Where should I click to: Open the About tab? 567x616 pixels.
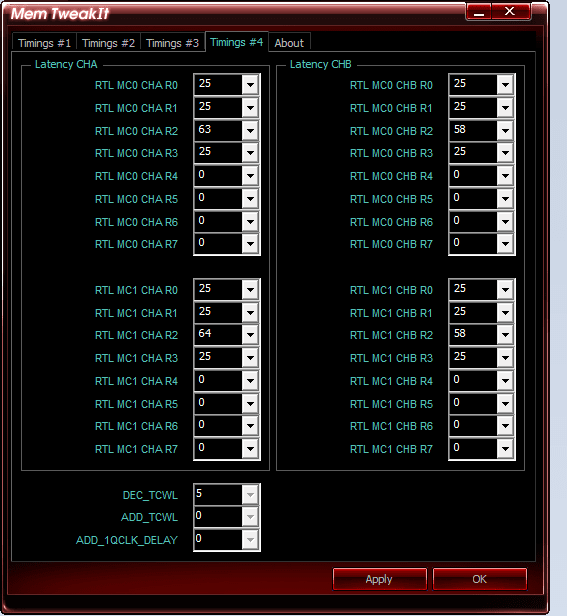click(x=289, y=43)
